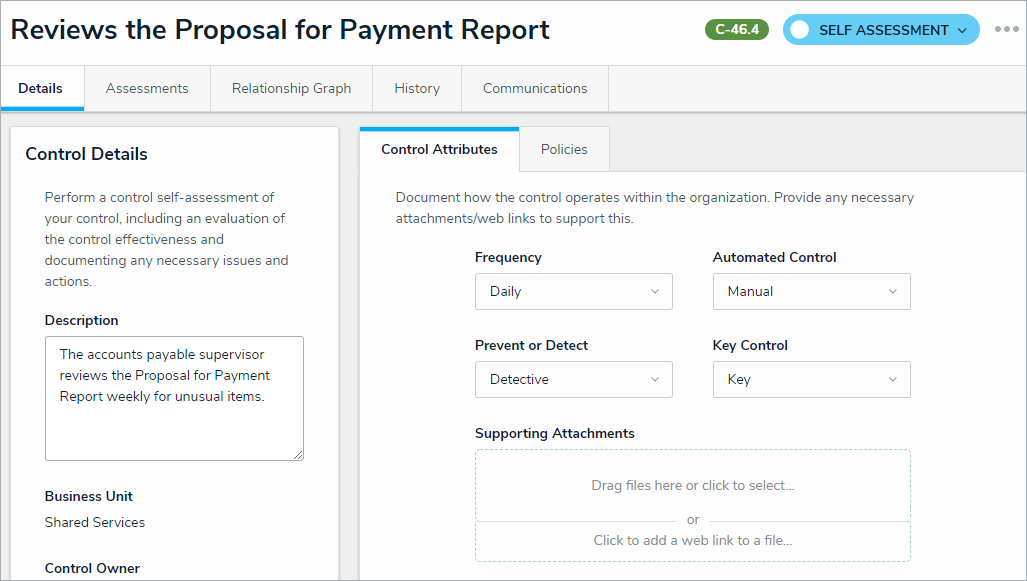1027x581 pixels.
Task: Click to add a web link
Action: click(x=692, y=541)
